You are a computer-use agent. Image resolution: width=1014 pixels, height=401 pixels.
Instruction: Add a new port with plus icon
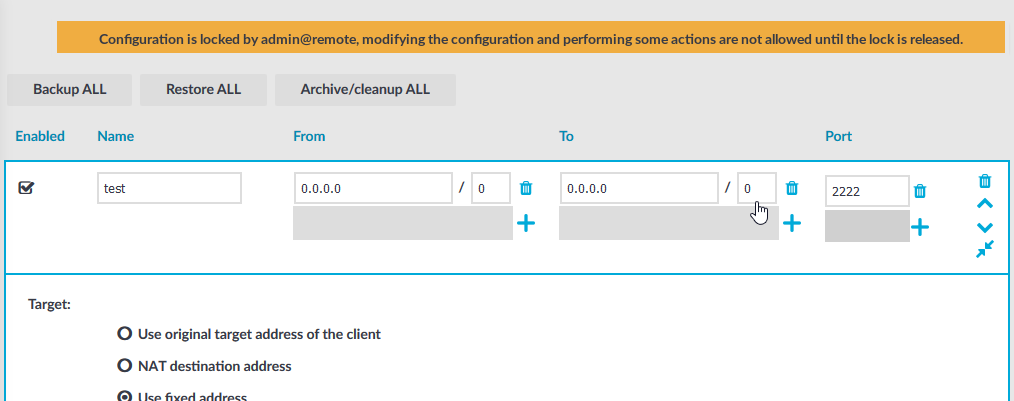click(x=920, y=227)
